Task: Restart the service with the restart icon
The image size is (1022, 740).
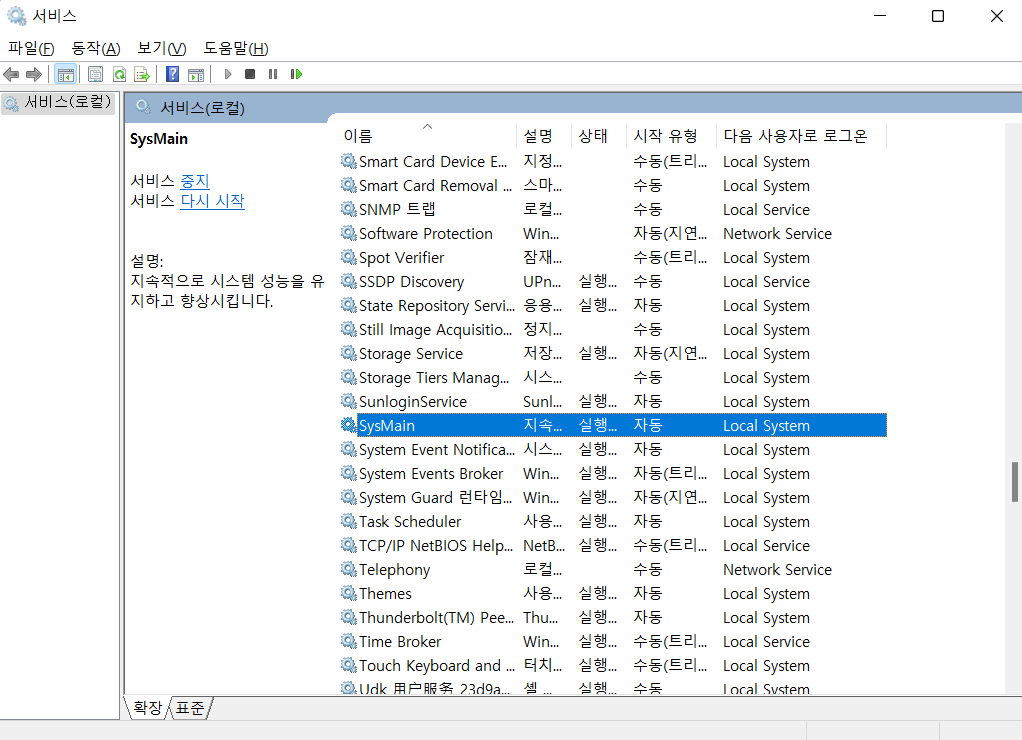Action: tap(296, 73)
